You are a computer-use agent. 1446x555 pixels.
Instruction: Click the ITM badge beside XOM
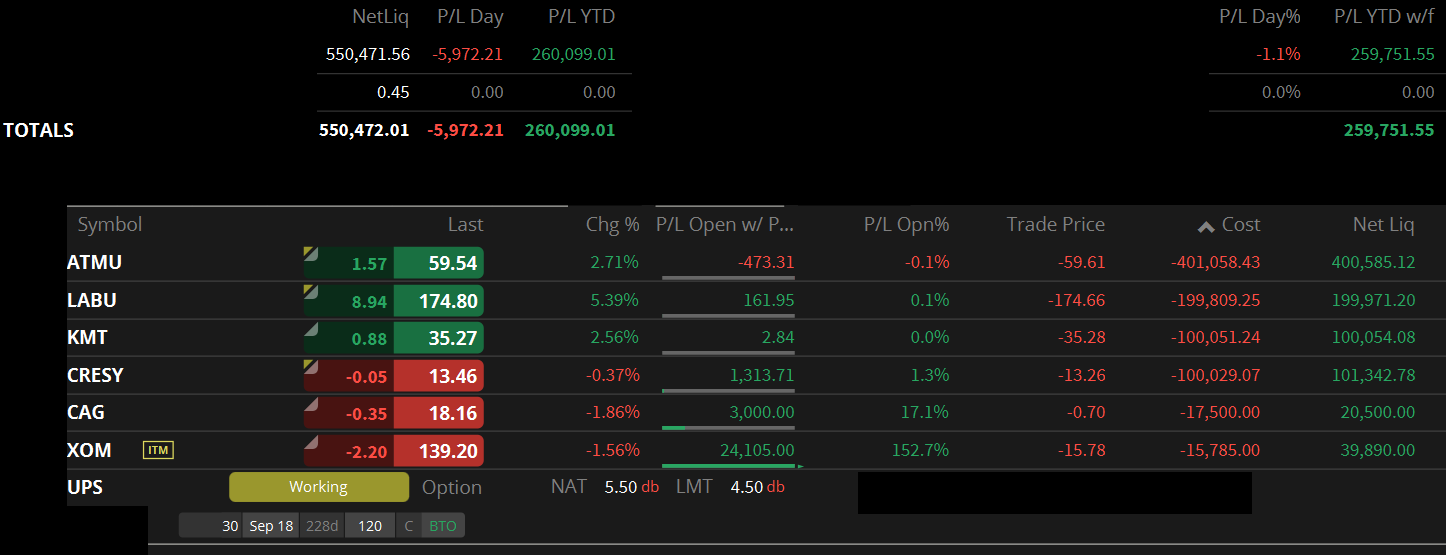158,450
